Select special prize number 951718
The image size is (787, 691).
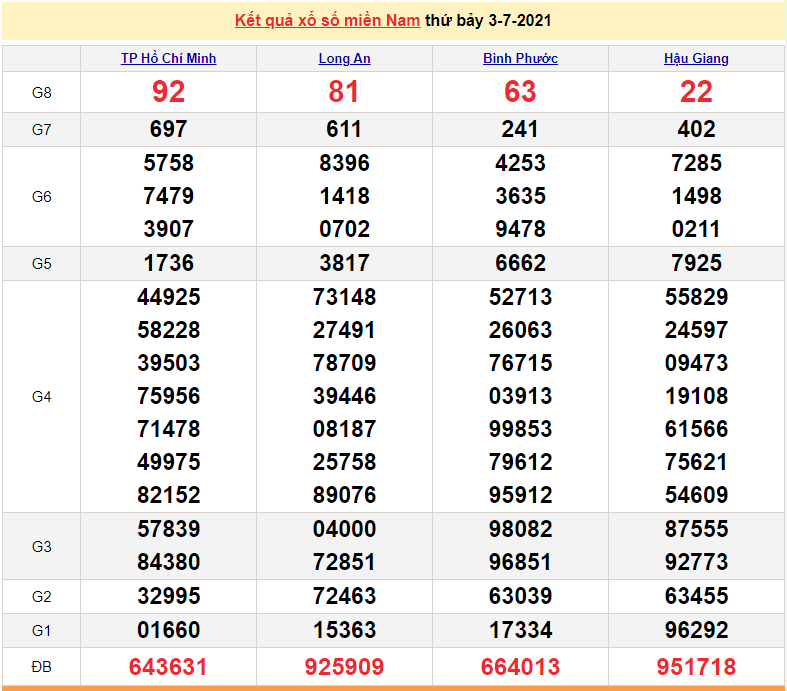(x=696, y=667)
